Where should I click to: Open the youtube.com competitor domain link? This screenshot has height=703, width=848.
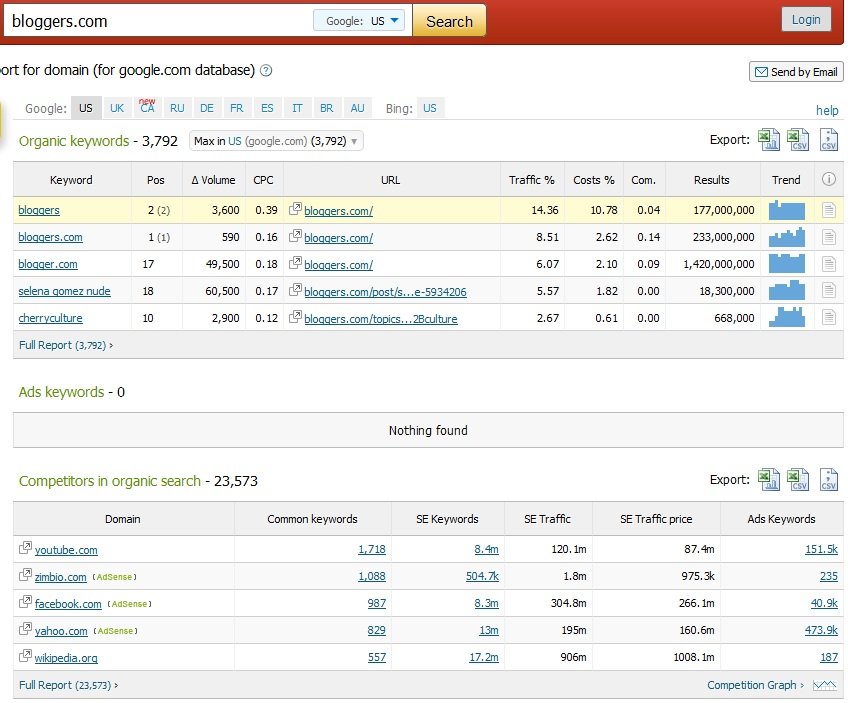pyautogui.click(x=66, y=550)
